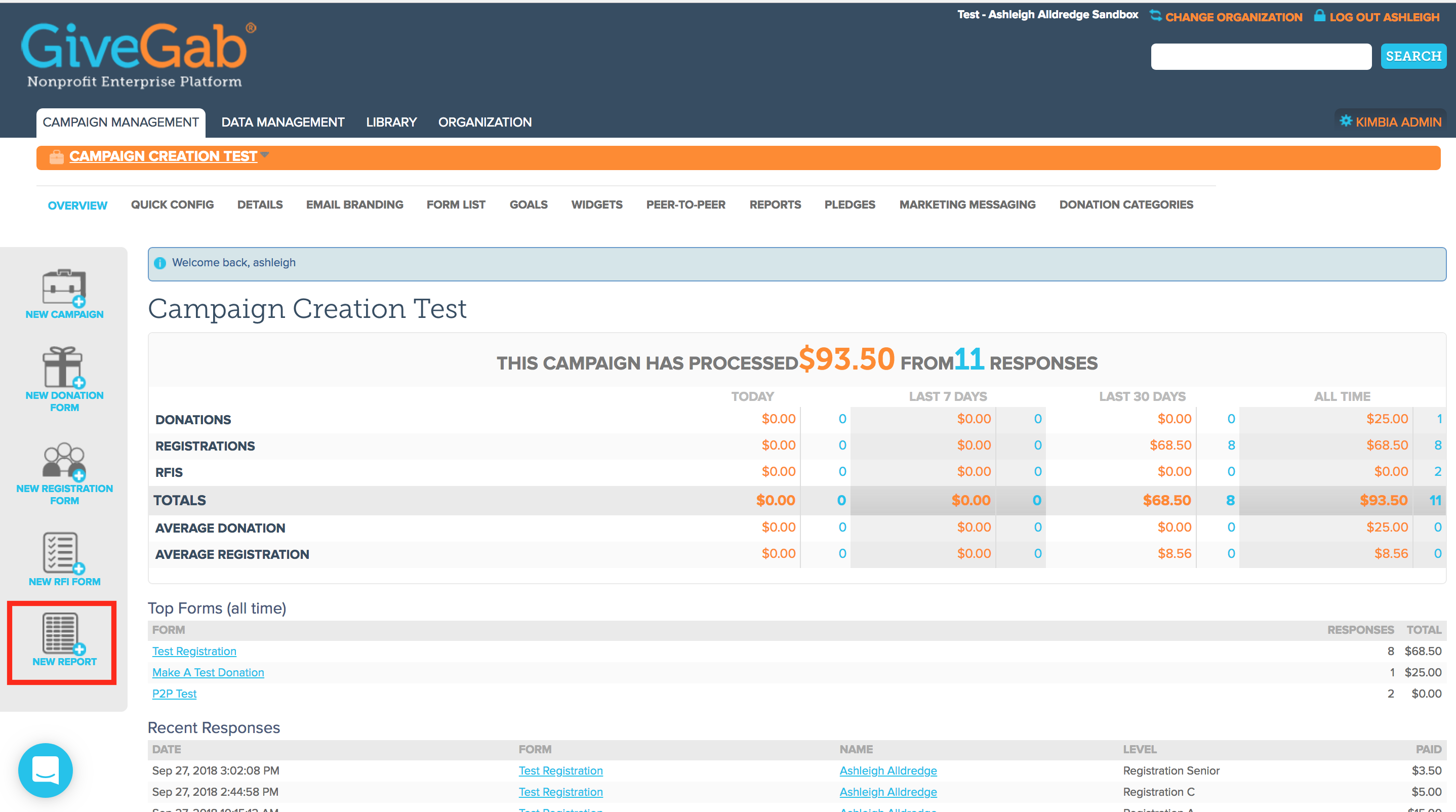
Task: Open Test Registration link for 2:44:58 PM response
Action: (561, 792)
